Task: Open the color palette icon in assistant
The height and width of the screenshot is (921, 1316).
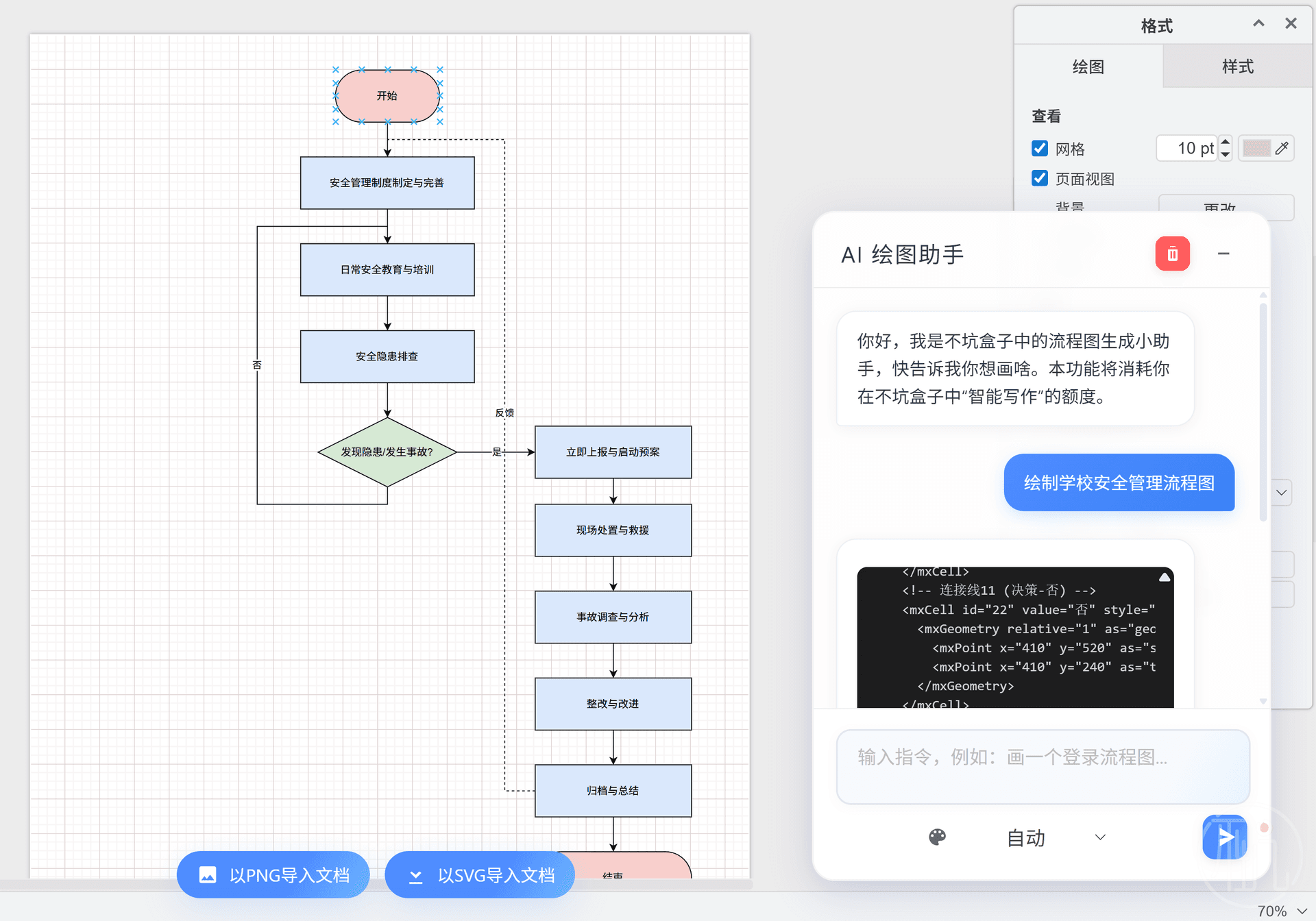Action: pos(937,837)
